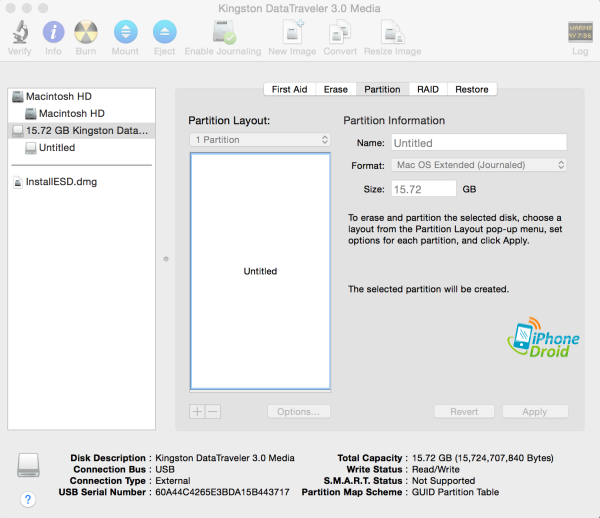The image size is (600, 518).
Task: Switch to the Erase tab
Action: coord(336,90)
